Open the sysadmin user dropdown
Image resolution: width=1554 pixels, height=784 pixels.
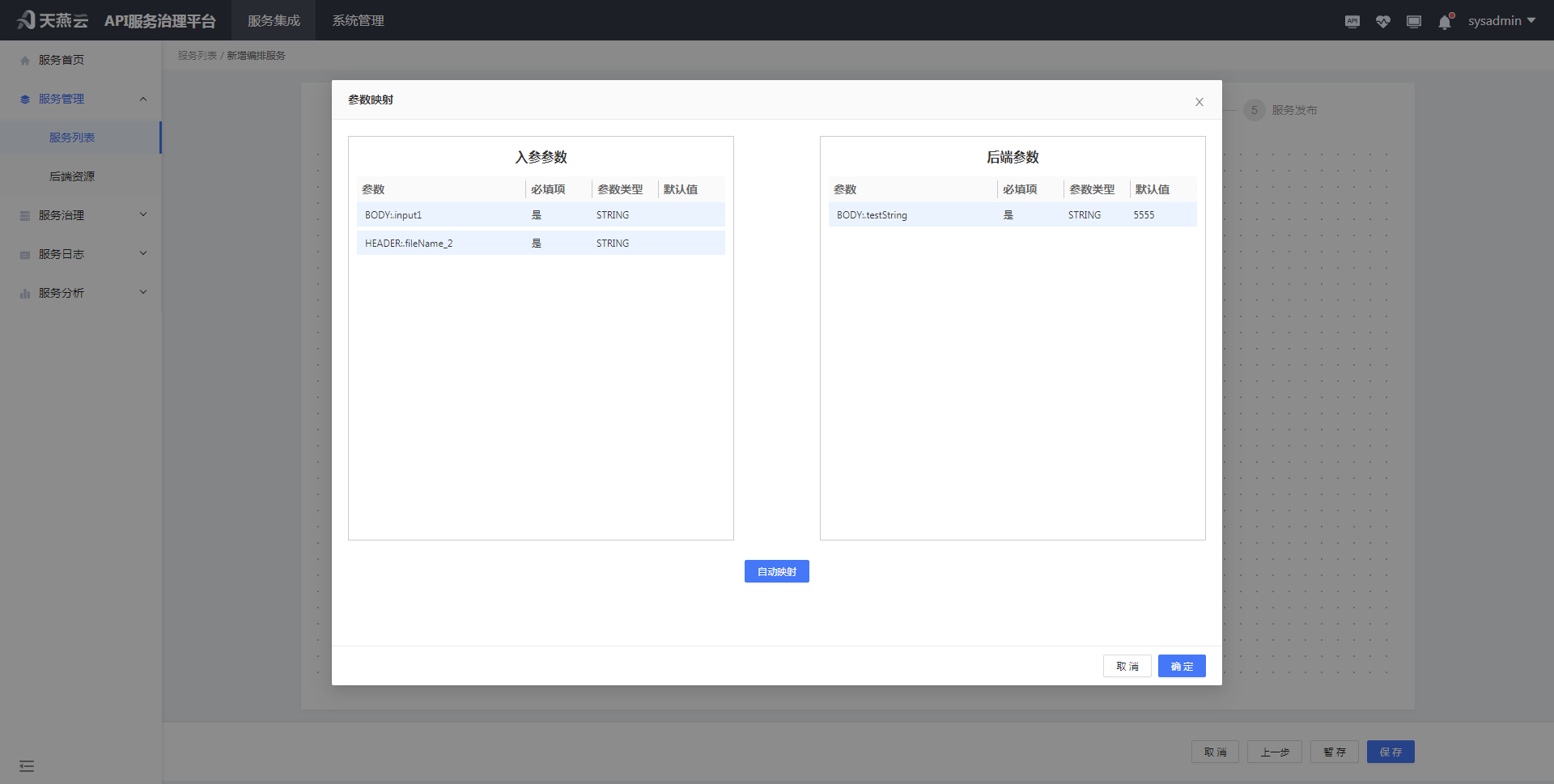pyautogui.click(x=1501, y=20)
